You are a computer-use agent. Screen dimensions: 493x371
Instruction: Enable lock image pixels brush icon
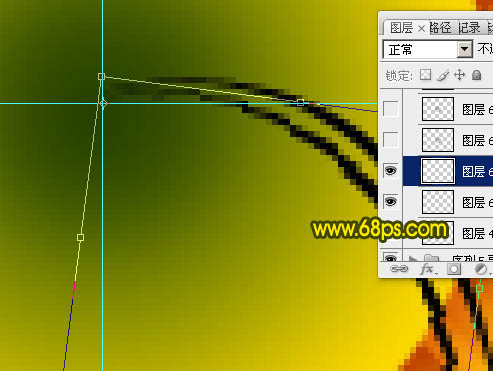[x=443, y=75]
